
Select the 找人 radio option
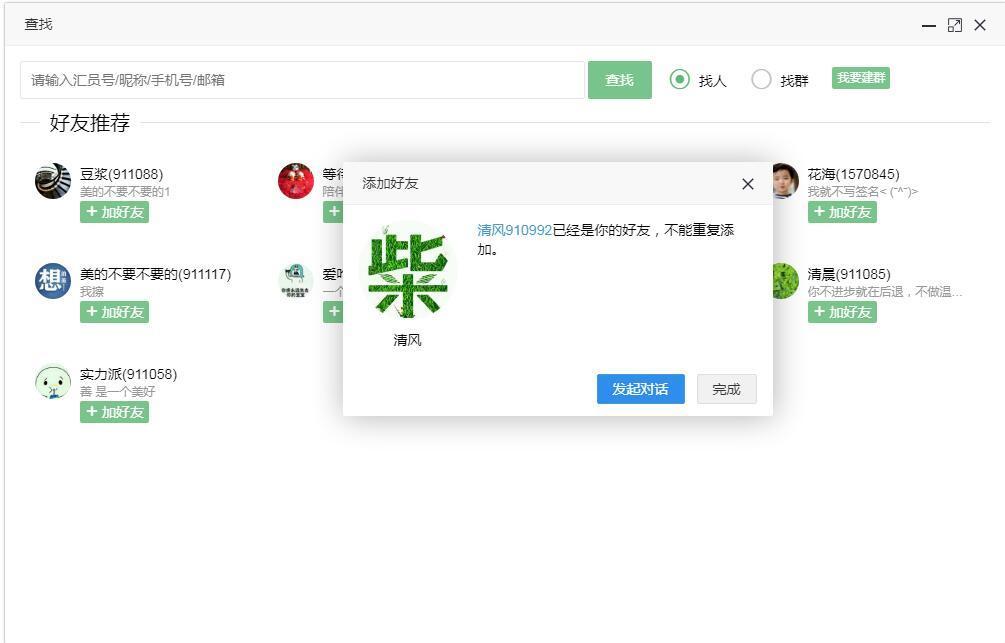(x=681, y=80)
